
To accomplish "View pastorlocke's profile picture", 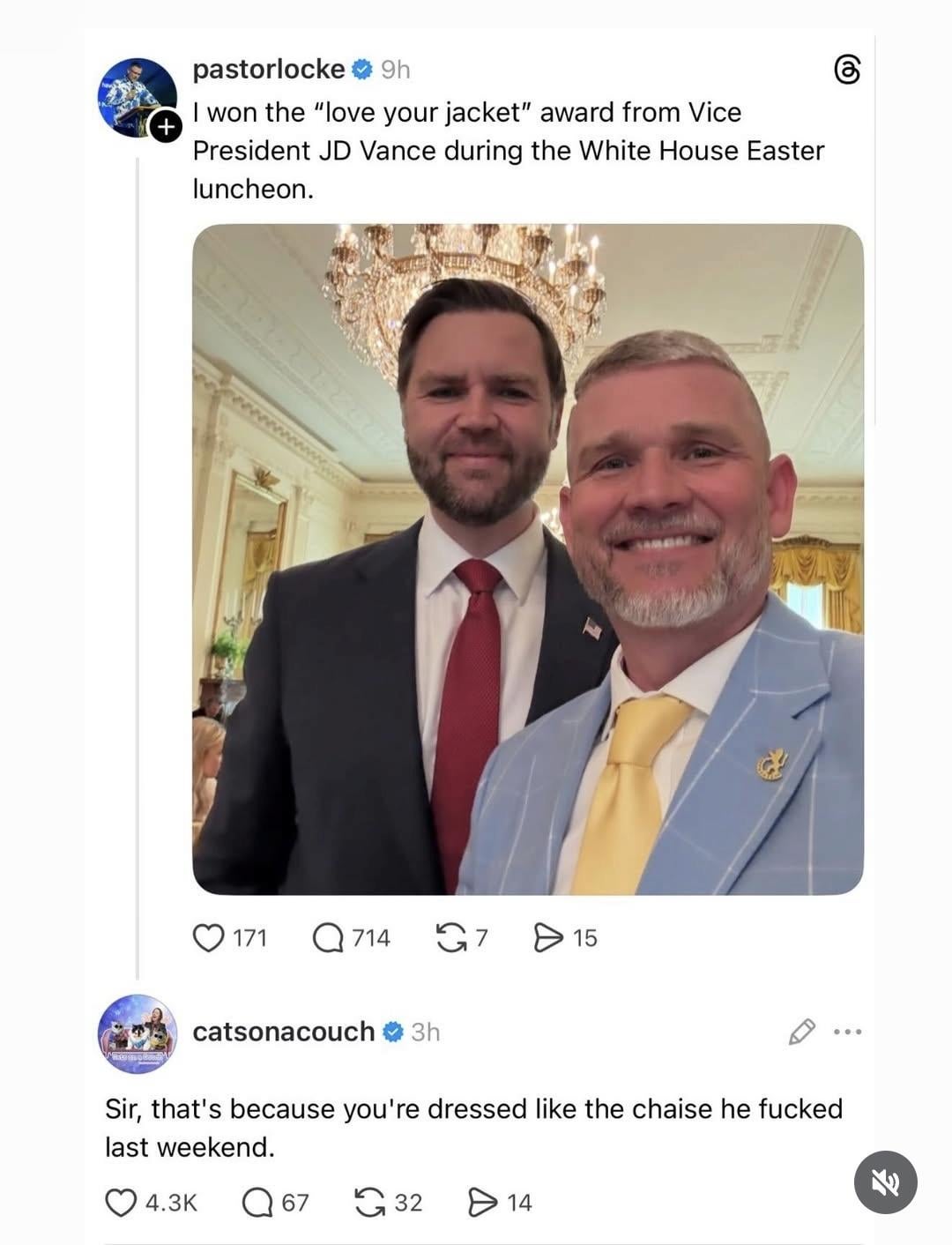I will click(137, 97).
